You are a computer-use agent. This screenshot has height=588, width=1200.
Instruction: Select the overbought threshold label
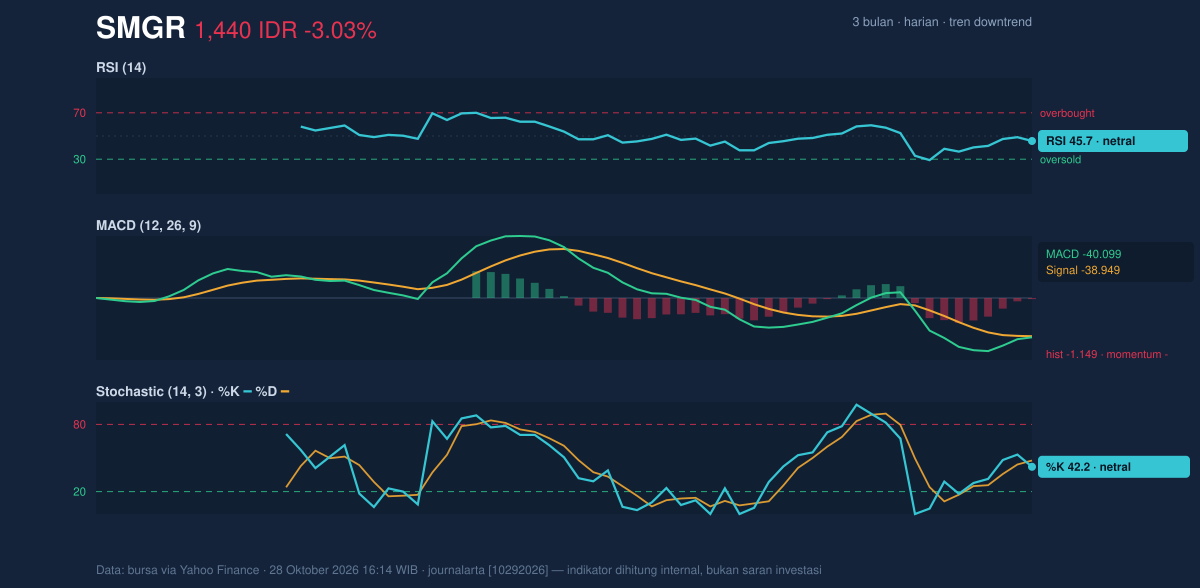pos(1067,113)
